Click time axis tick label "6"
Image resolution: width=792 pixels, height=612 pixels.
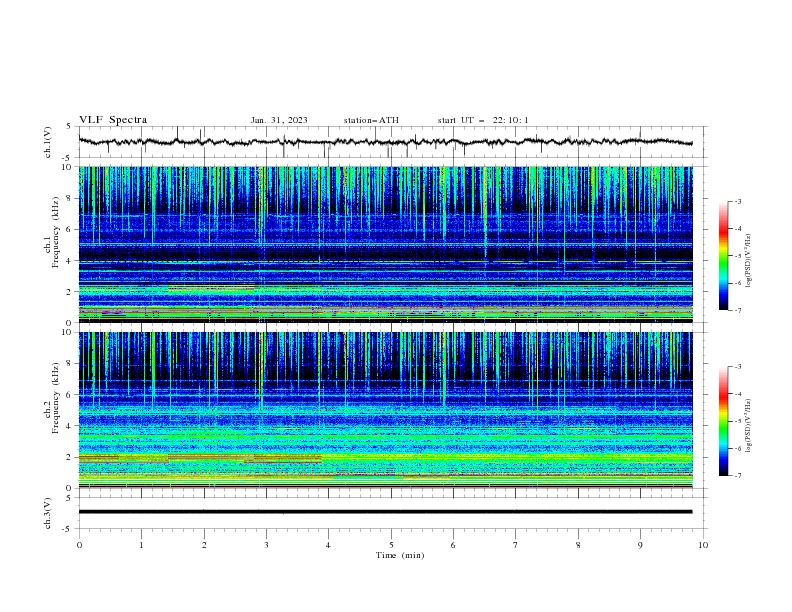(x=453, y=545)
